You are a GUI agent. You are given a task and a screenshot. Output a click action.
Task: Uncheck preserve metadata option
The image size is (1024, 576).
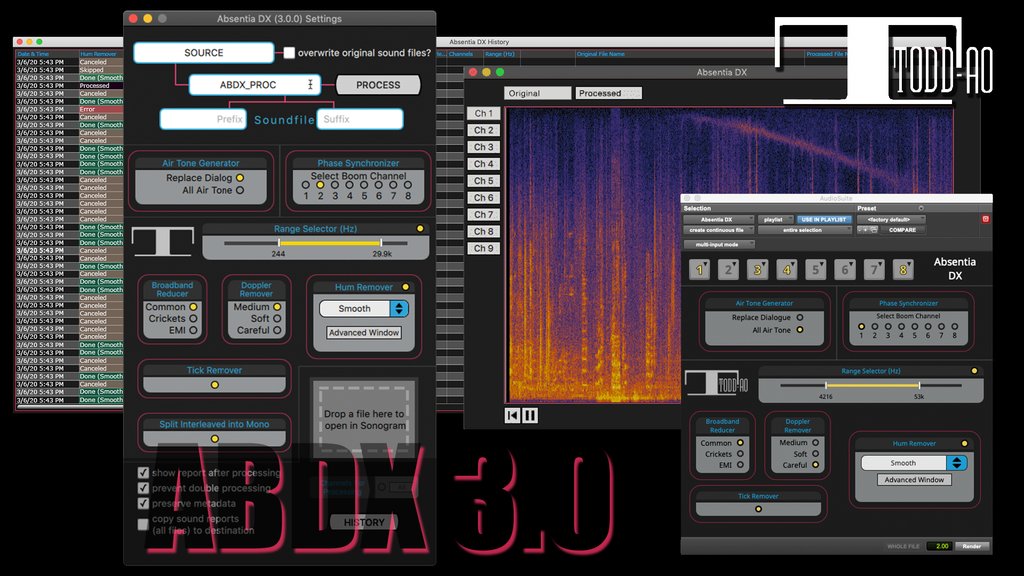coord(143,504)
